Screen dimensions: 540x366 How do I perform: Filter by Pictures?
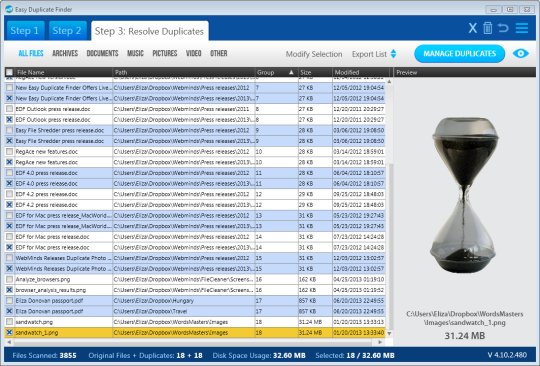tap(165, 53)
